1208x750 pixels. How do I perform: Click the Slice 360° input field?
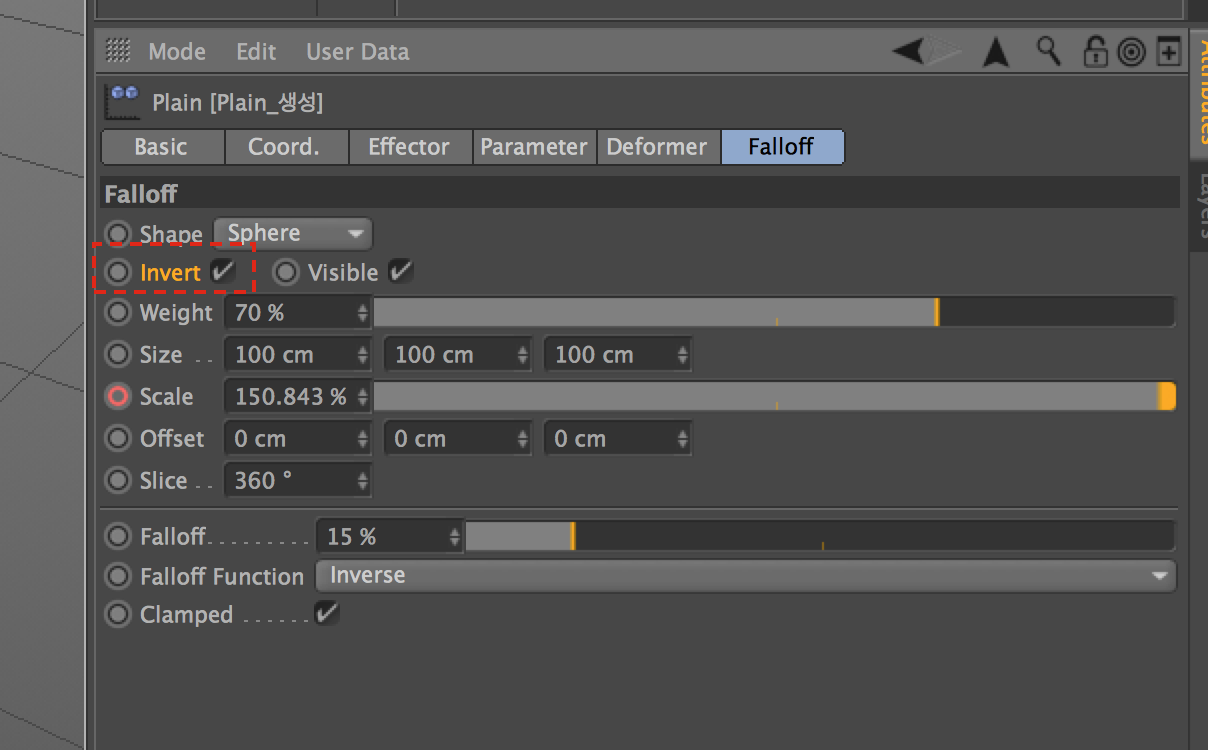pos(288,481)
